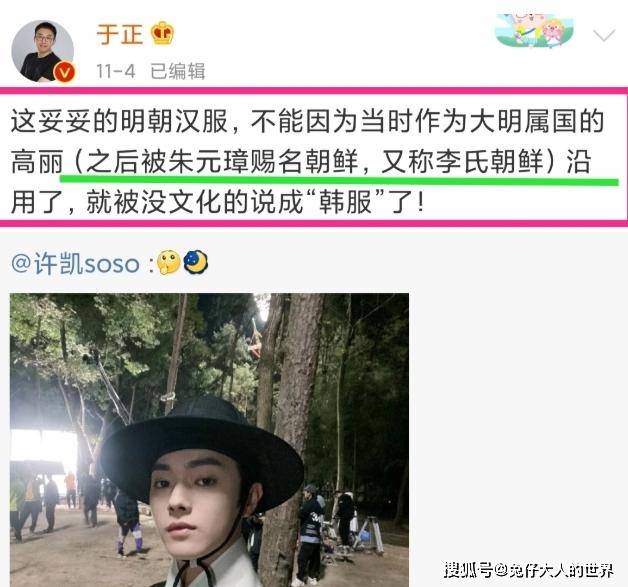The width and height of the screenshot is (628, 587).
Task: Click the quoted word “韩服”
Action: (x=347, y=203)
